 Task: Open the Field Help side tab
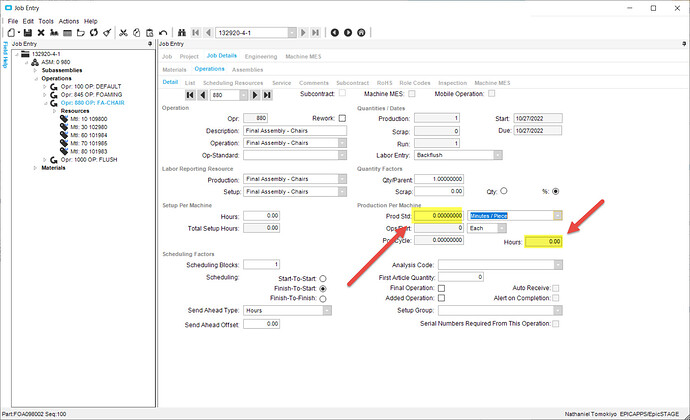(x=5, y=55)
